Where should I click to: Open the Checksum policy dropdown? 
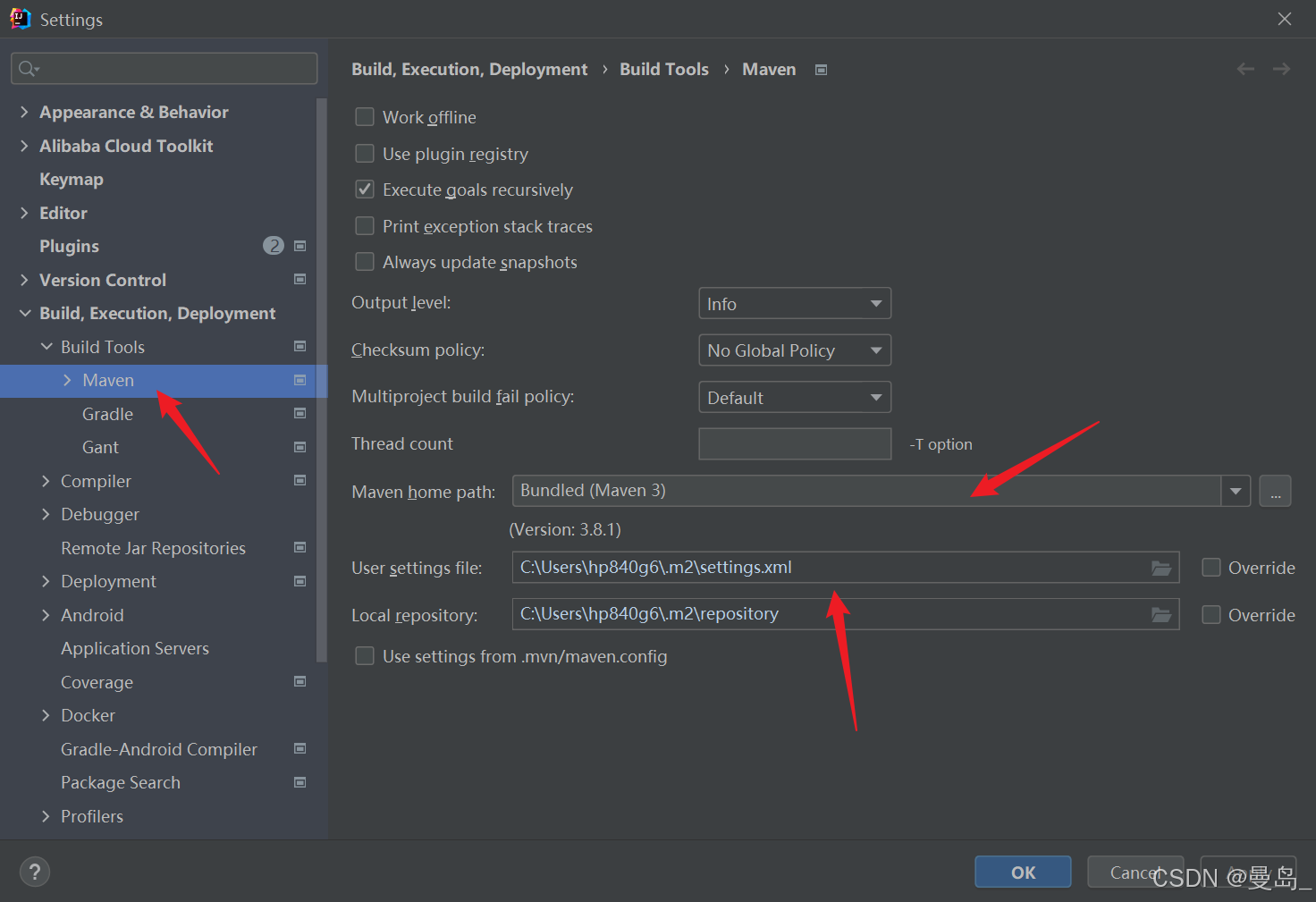point(794,350)
